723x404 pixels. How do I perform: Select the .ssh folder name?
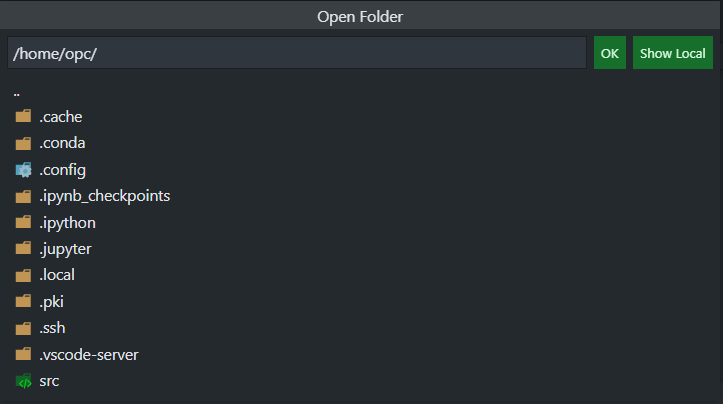point(52,328)
